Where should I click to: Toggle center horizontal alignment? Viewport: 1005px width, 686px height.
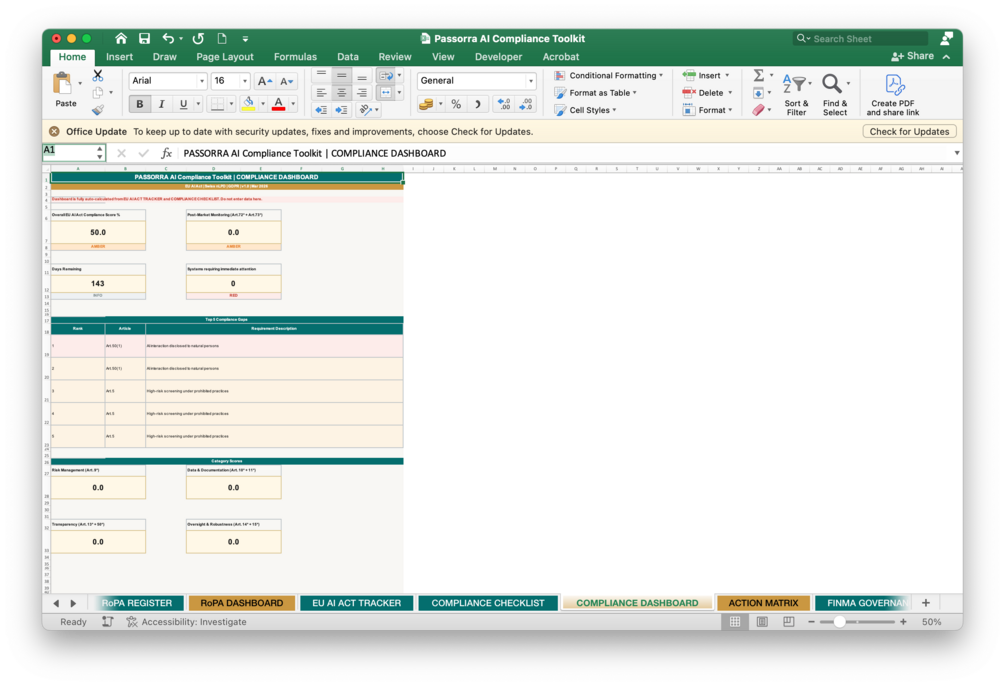342,93
